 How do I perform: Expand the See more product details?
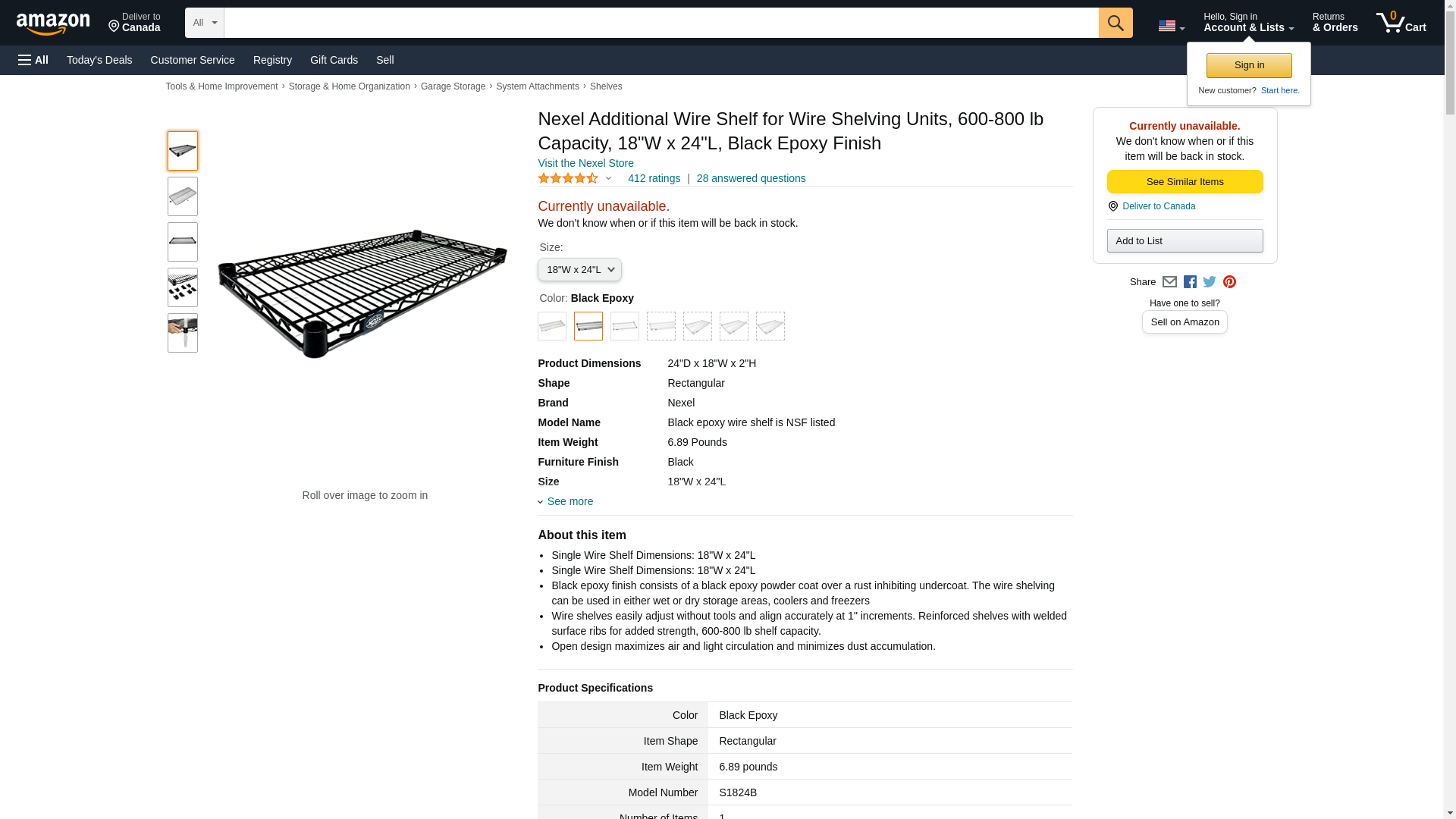click(x=570, y=501)
